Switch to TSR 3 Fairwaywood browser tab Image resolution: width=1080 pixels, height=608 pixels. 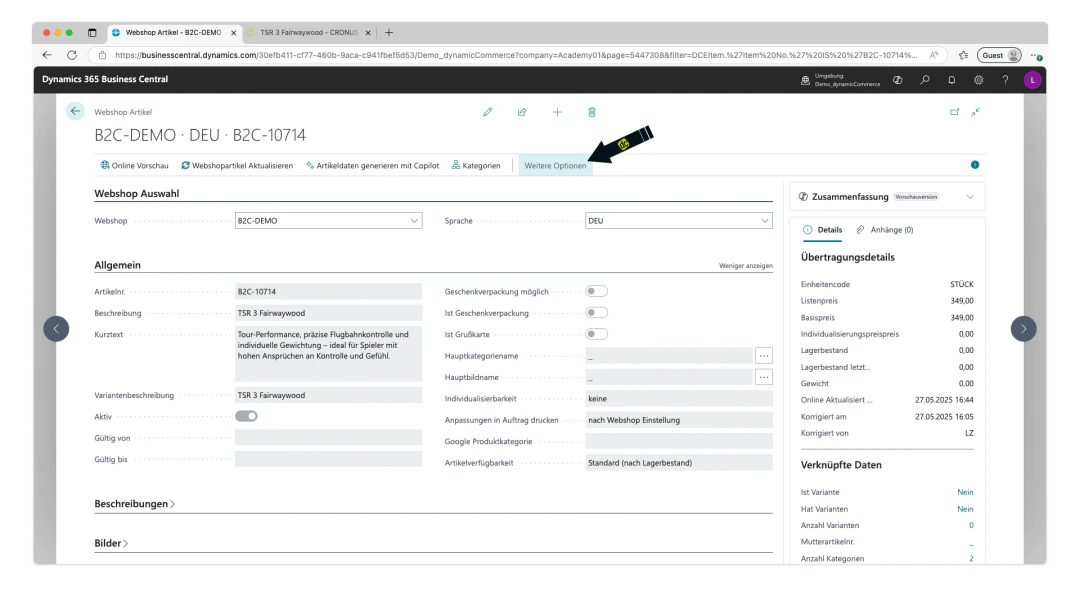click(x=309, y=32)
